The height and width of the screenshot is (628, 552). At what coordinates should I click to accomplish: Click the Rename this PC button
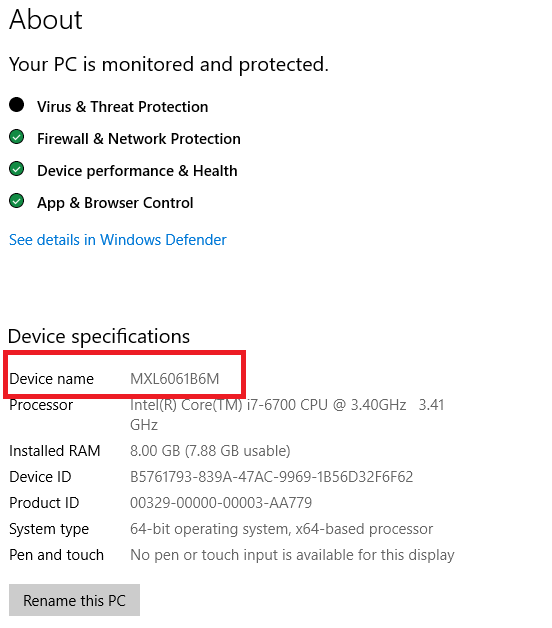[74, 600]
